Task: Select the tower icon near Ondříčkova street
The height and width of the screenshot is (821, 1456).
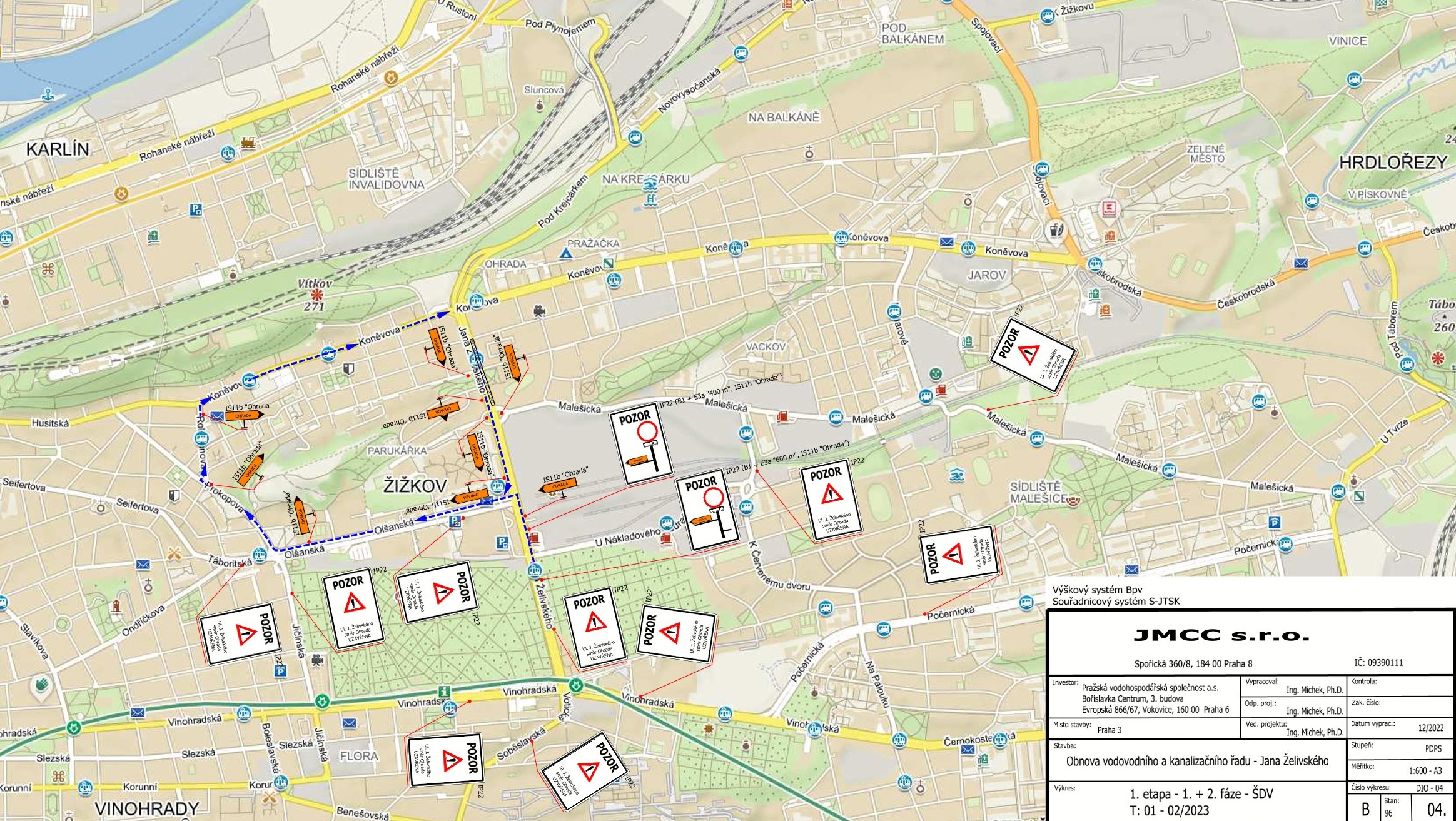Action: [116, 606]
